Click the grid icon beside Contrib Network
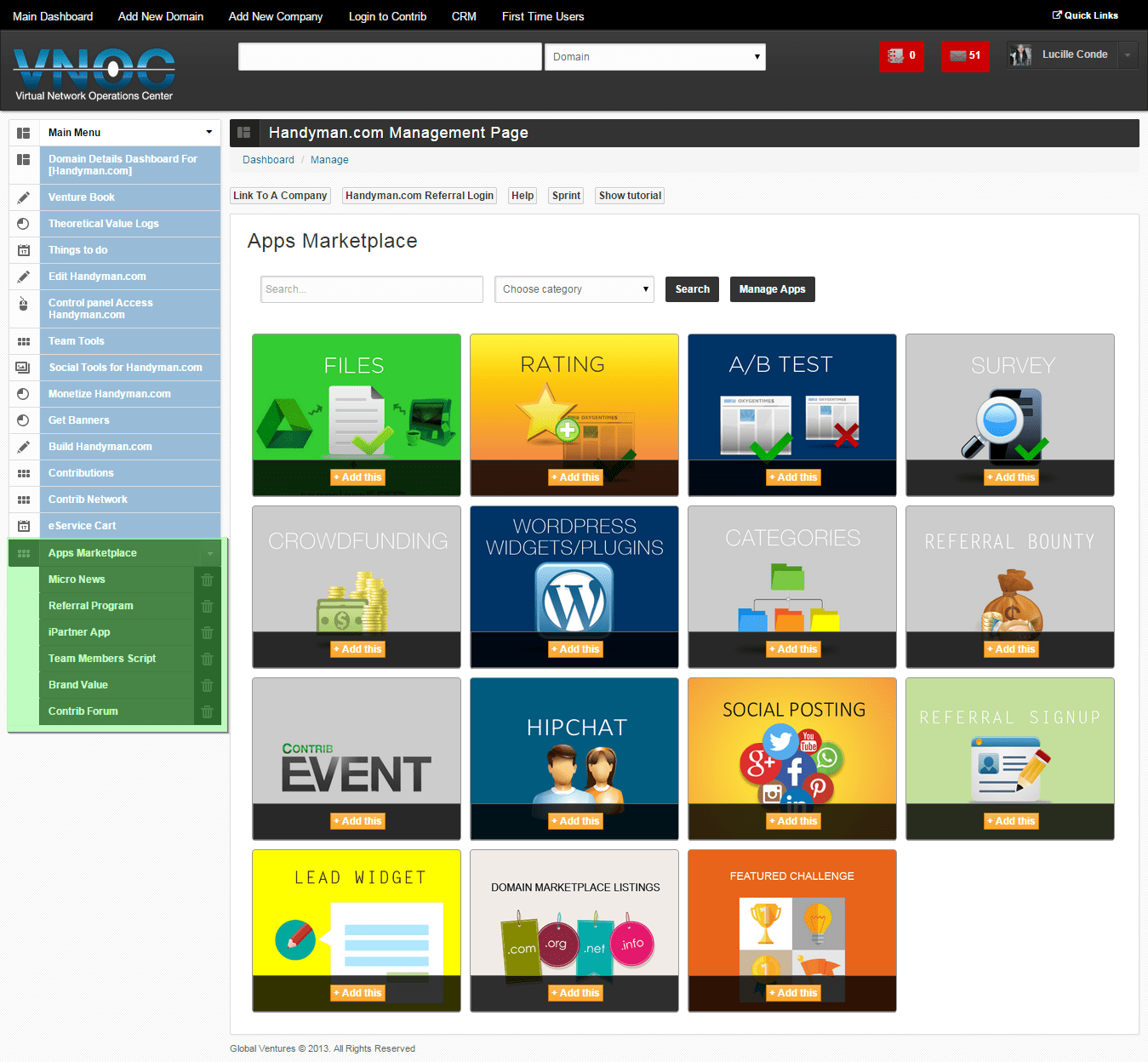The height and width of the screenshot is (1062, 1148). (24, 500)
